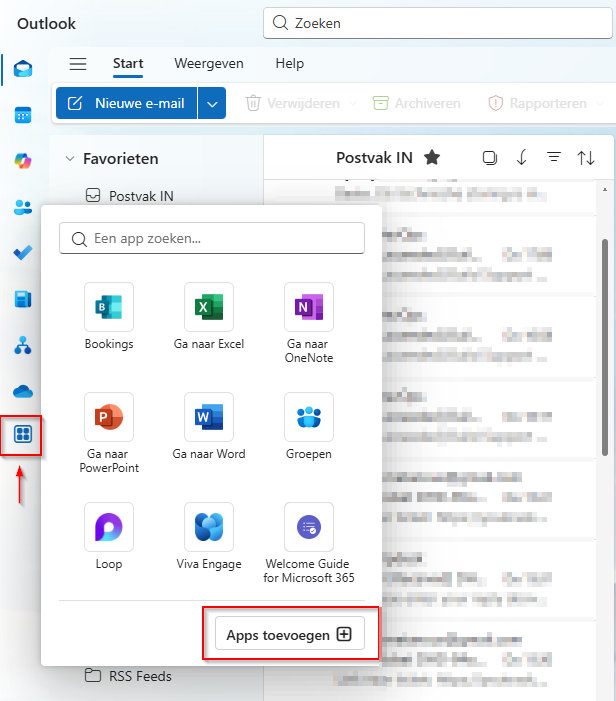Open People contacts in sidebar

[x=22, y=207]
